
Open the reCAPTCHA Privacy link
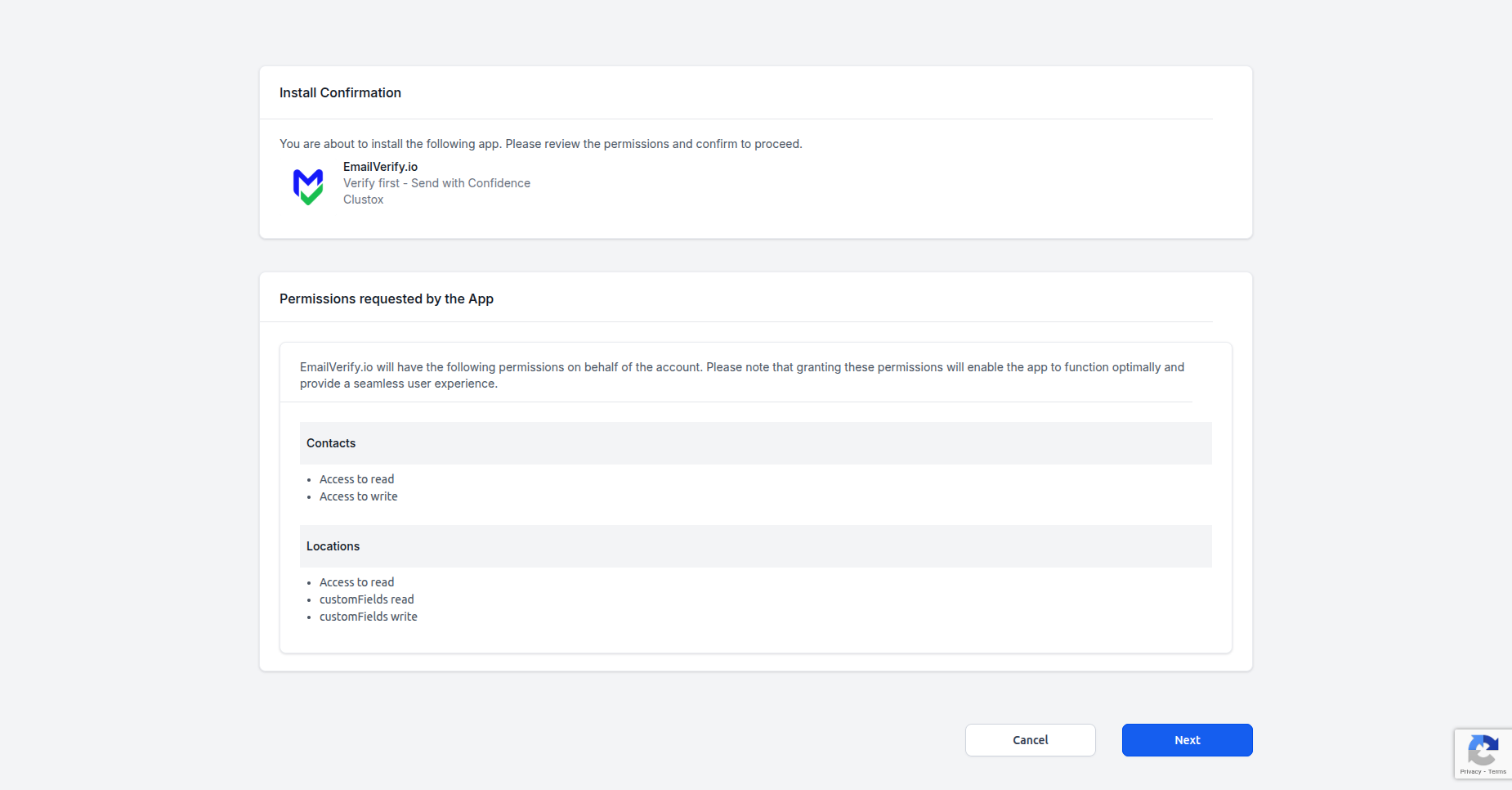(1470, 771)
